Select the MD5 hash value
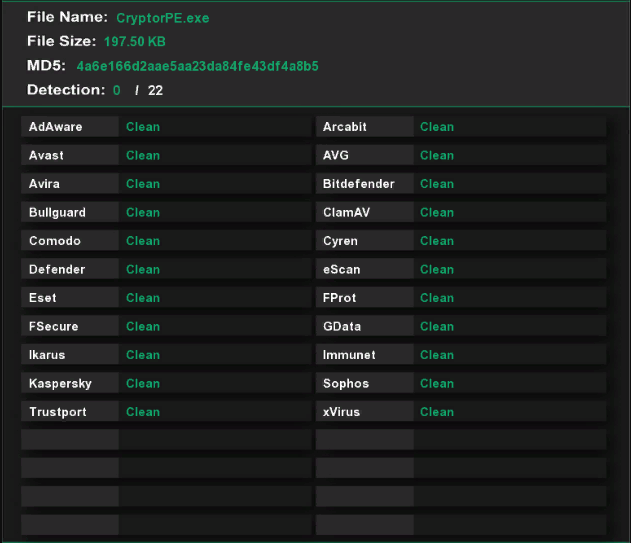Viewport: 631px width, 543px height. click(x=197, y=66)
